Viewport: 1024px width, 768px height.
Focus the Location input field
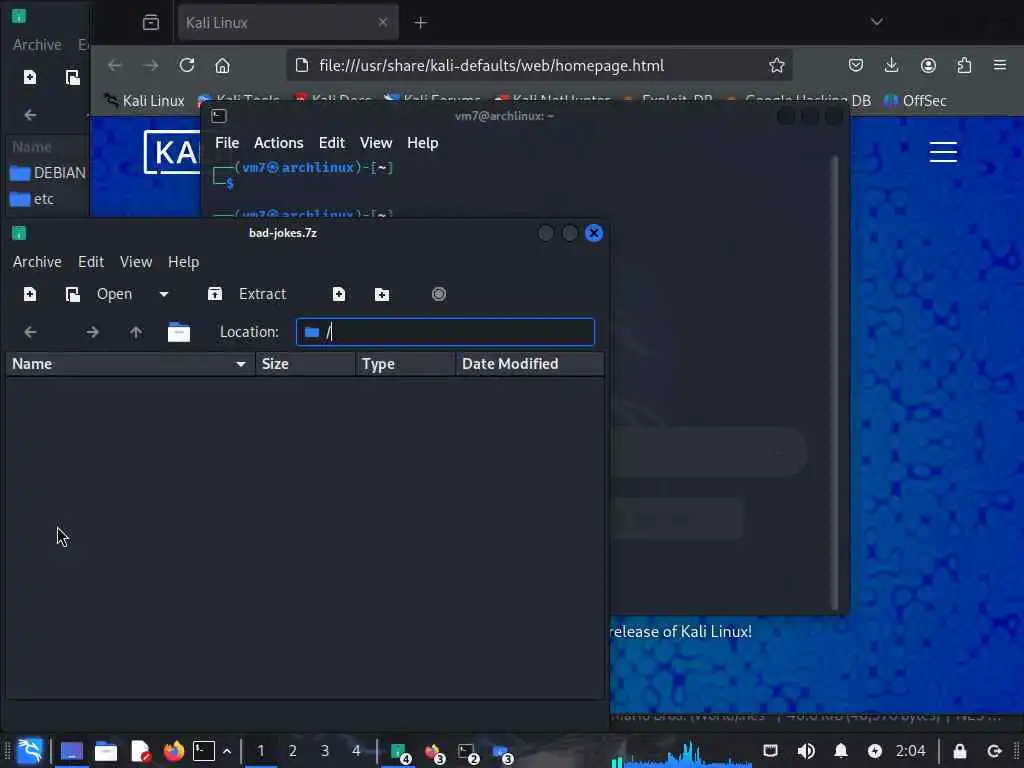click(445, 332)
